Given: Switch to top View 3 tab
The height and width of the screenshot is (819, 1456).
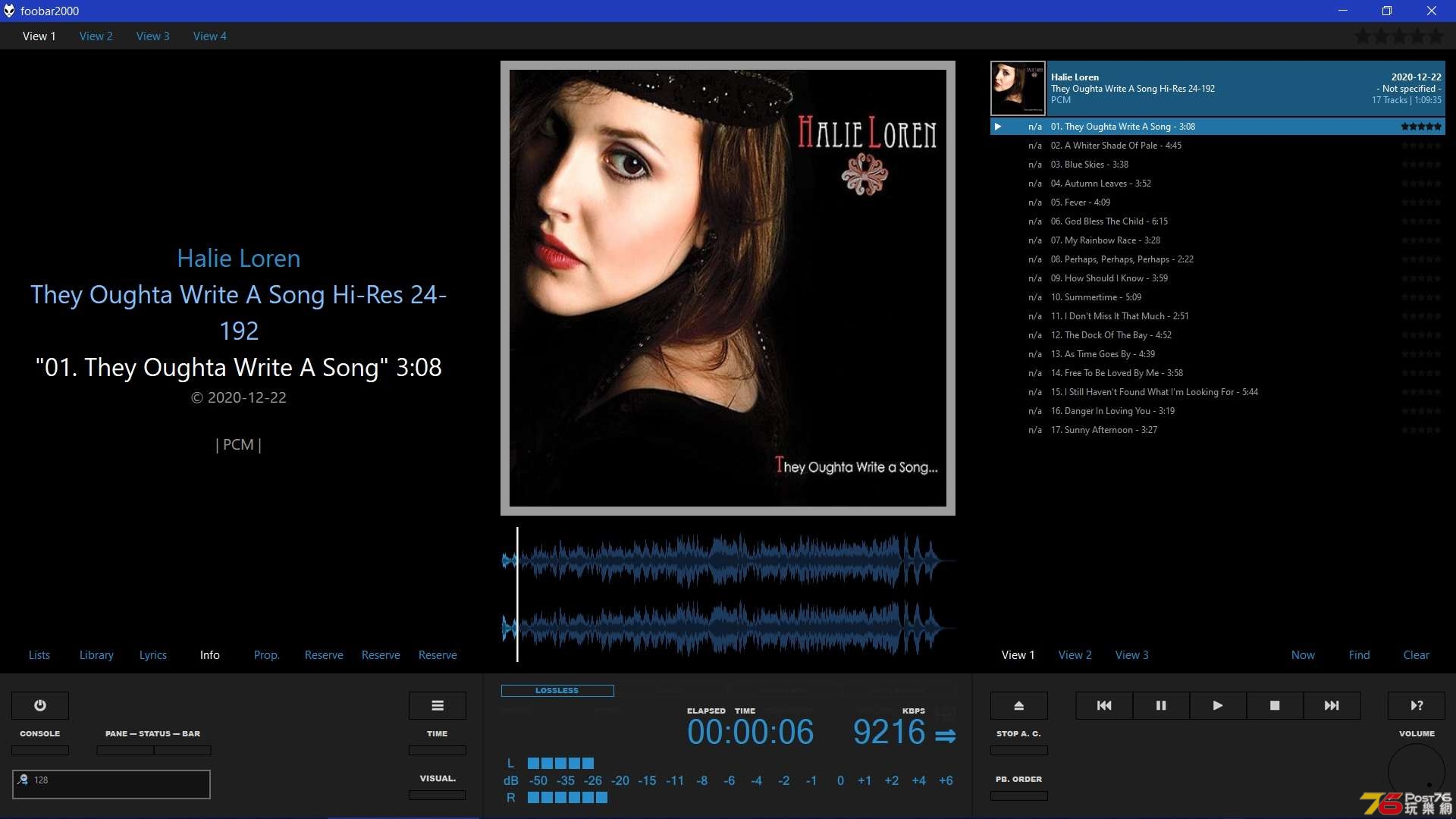Looking at the screenshot, I should tap(153, 36).
